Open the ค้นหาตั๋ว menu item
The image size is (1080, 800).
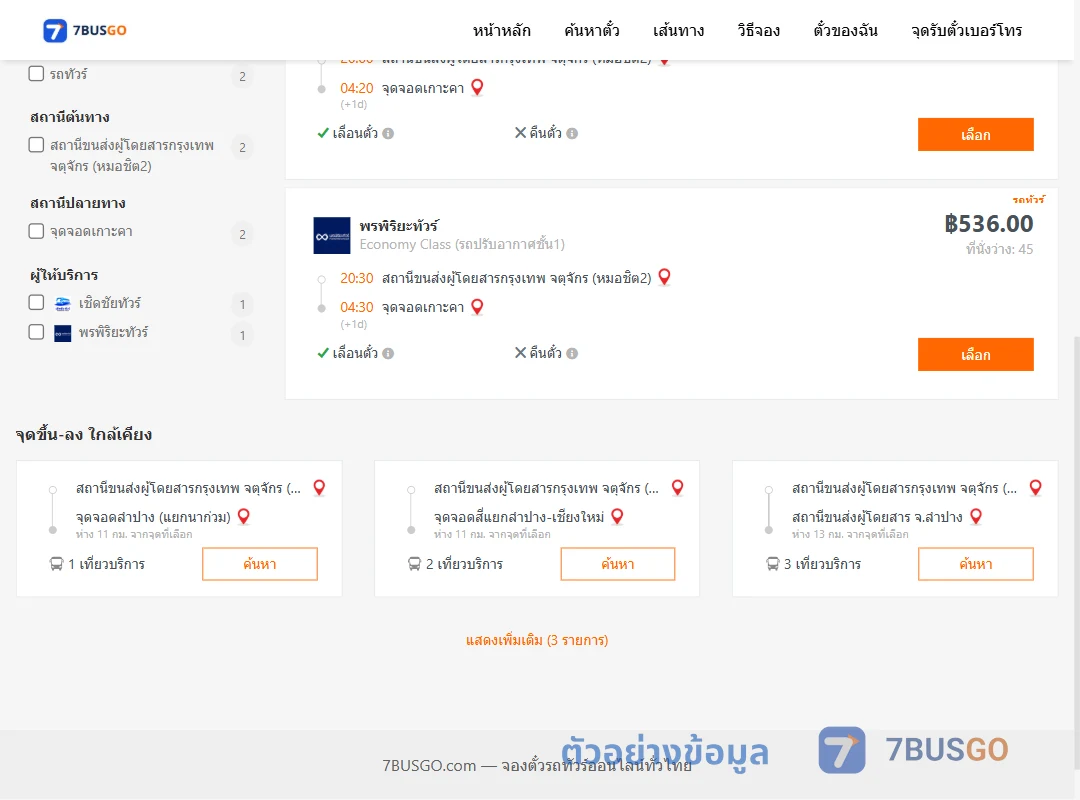pyautogui.click(x=592, y=30)
